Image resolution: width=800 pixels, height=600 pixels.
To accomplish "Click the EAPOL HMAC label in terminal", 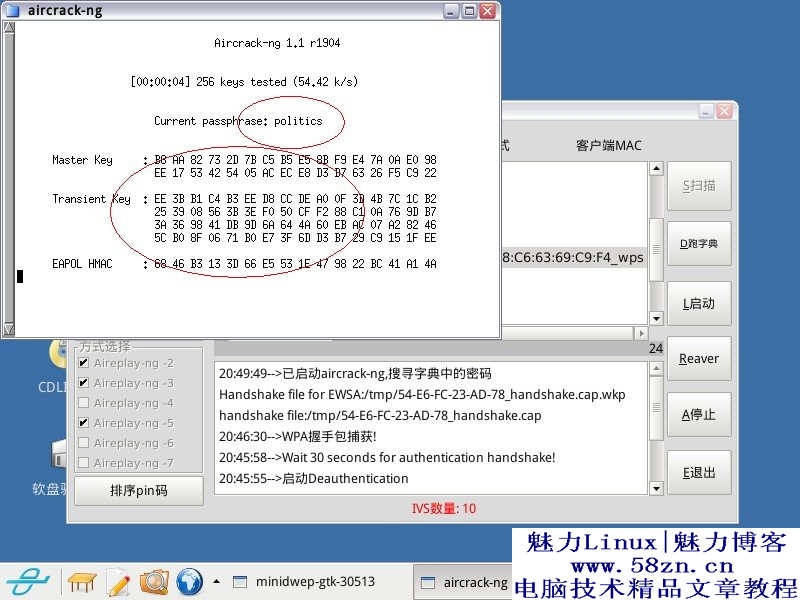I will 82,264.
